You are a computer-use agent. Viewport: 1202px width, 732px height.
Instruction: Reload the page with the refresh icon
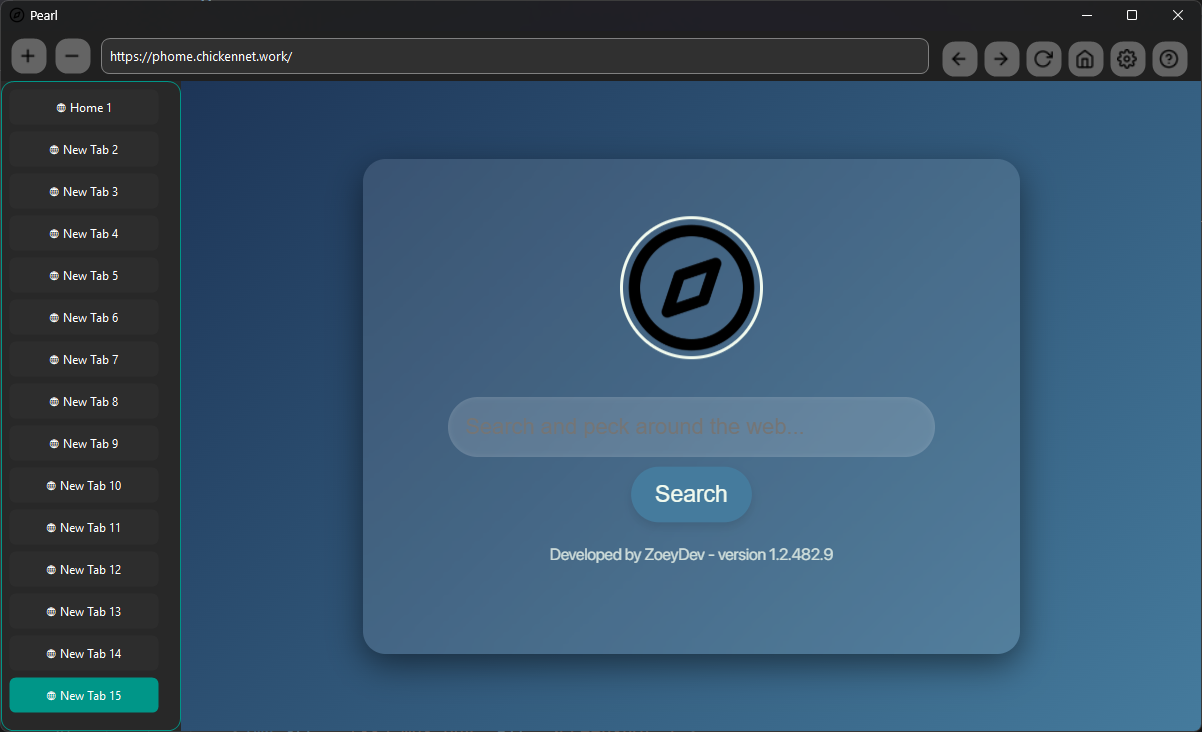point(1043,59)
